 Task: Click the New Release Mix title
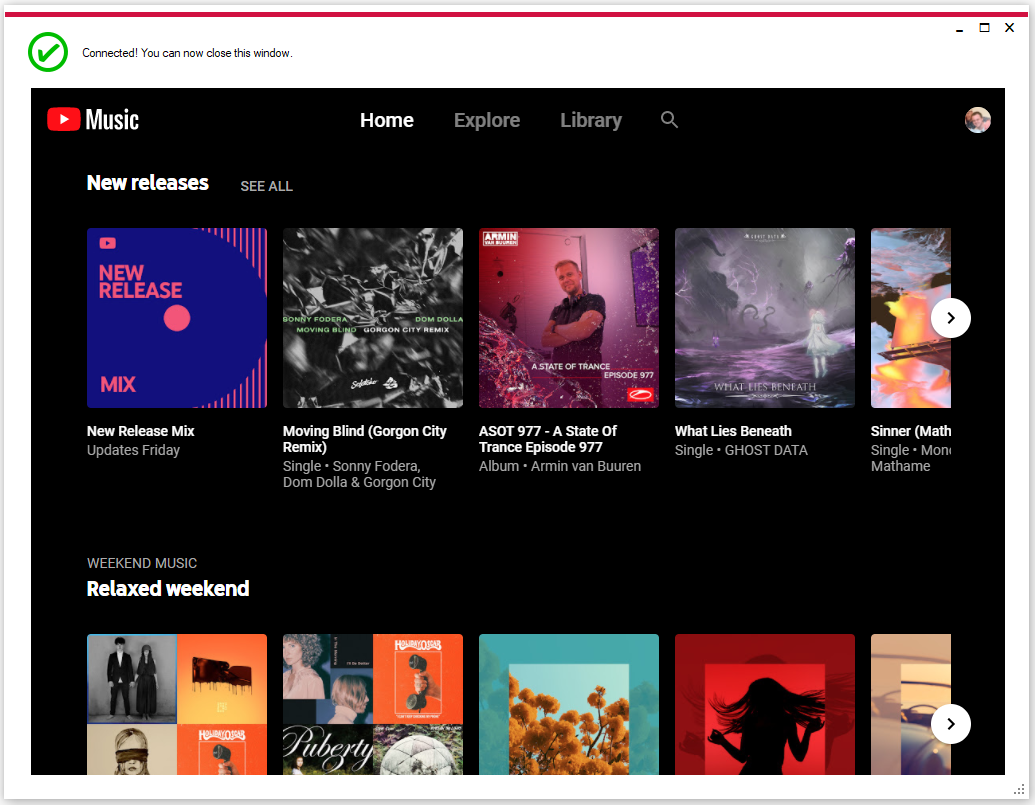click(x=141, y=431)
